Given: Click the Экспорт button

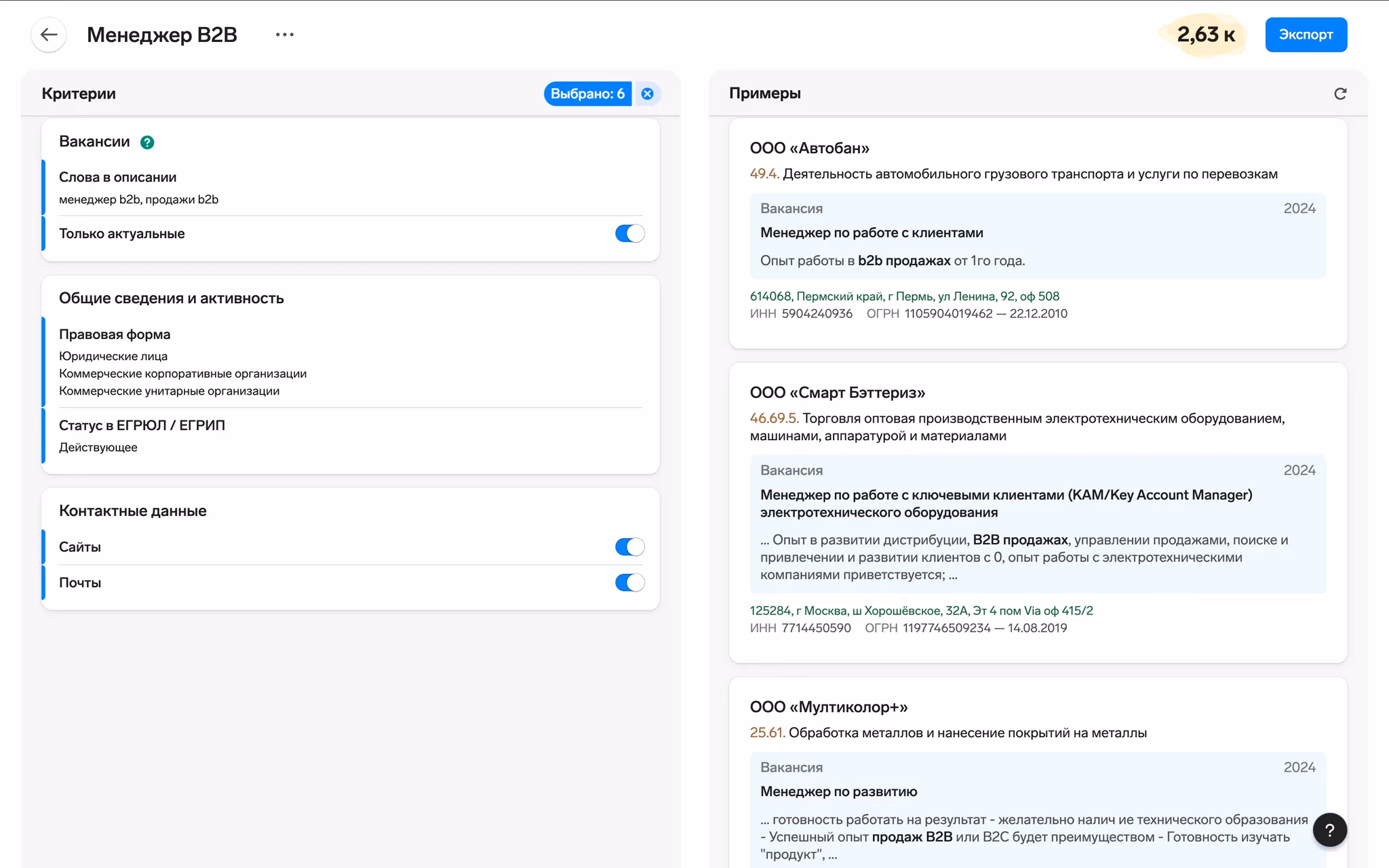Looking at the screenshot, I should tap(1306, 35).
